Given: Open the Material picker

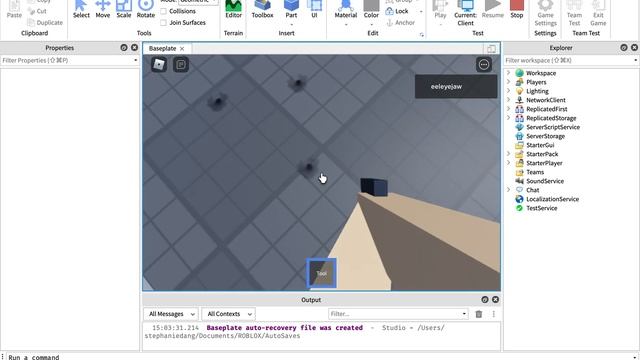Looking at the screenshot, I should [346, 9].
